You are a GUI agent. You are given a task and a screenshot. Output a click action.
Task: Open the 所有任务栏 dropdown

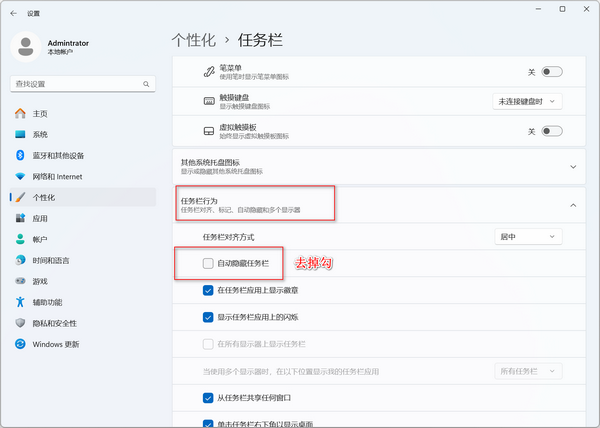tap(528, 371)
